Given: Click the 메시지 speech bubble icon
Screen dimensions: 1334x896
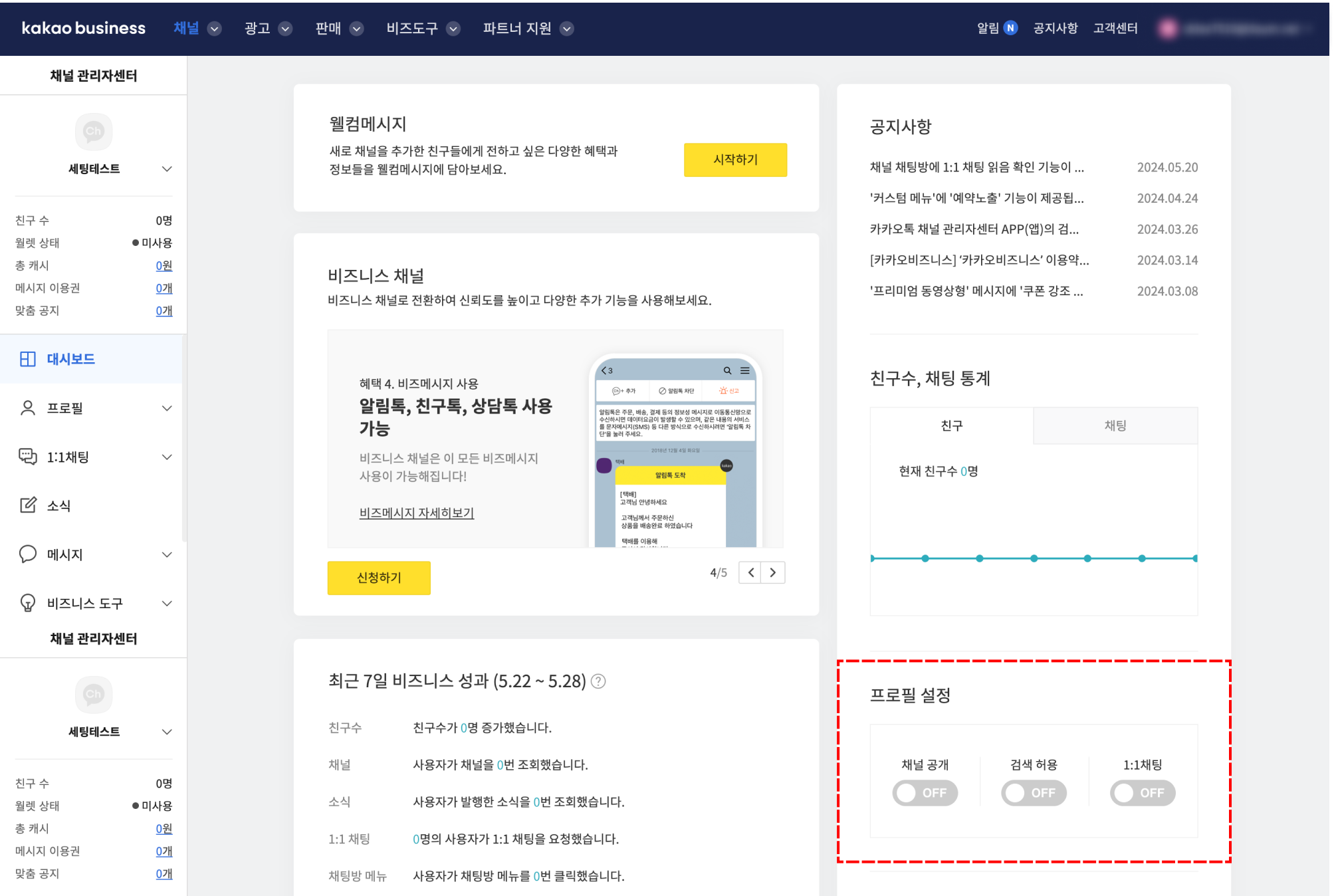Looking at the screenshot, I should (28, 554).
